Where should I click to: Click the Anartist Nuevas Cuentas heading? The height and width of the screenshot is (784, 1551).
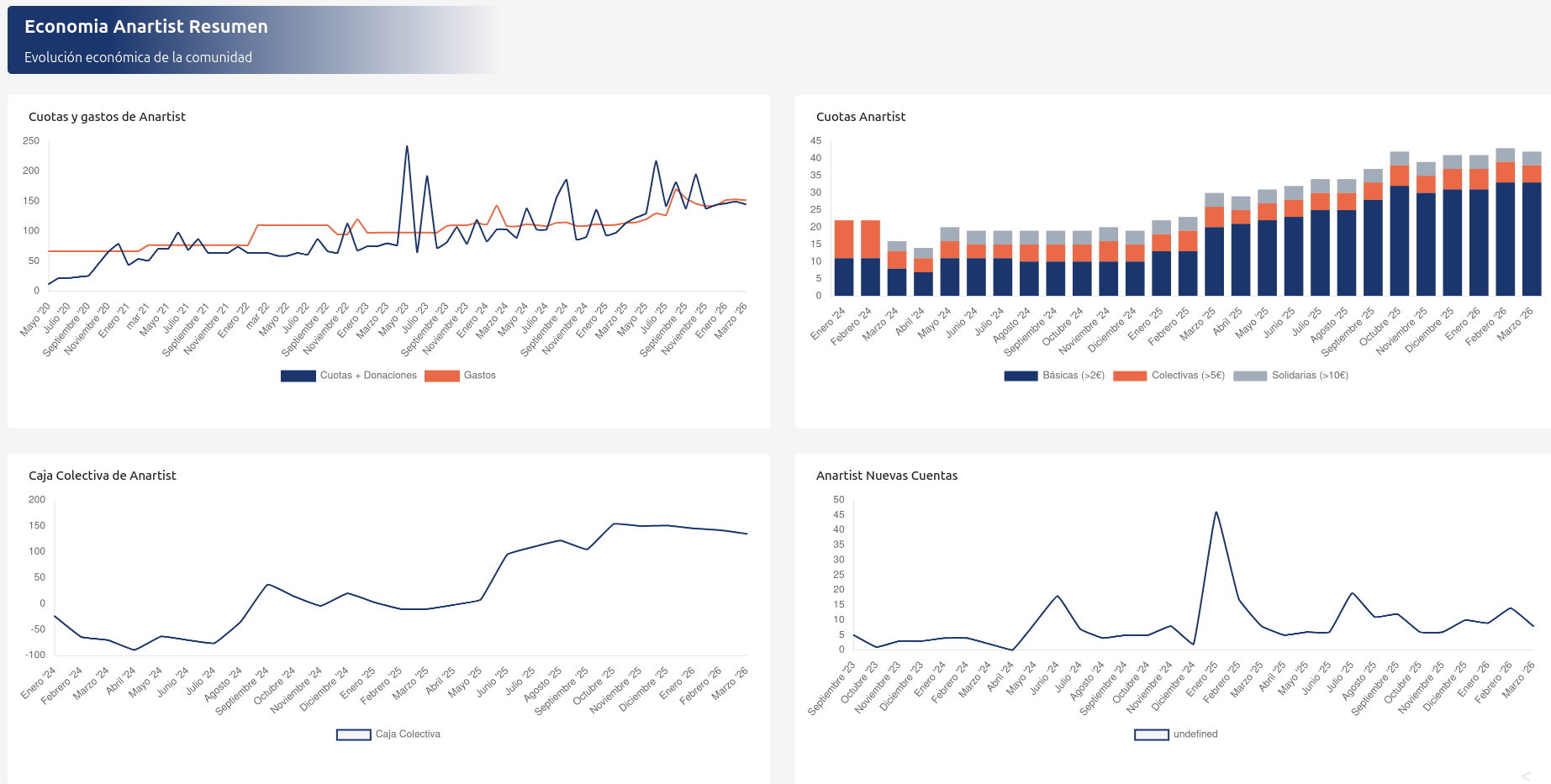click(886, 476)
